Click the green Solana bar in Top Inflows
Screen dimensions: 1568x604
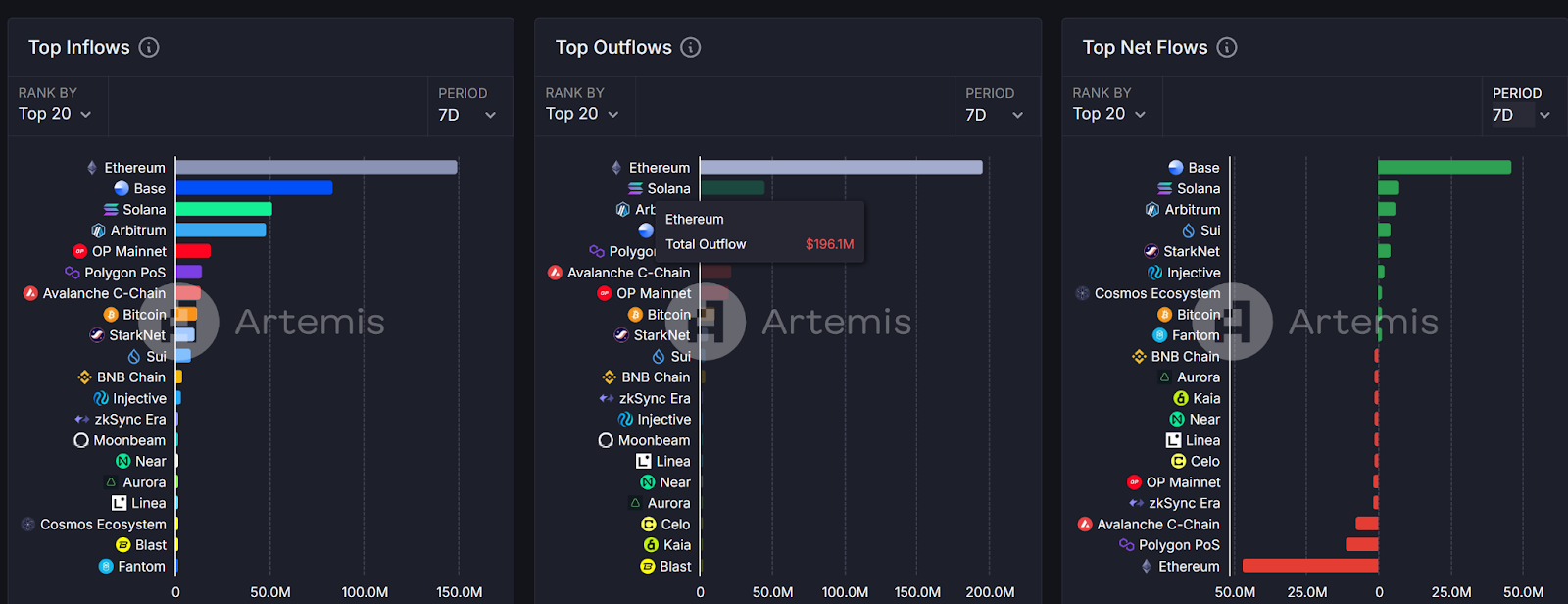223,209
